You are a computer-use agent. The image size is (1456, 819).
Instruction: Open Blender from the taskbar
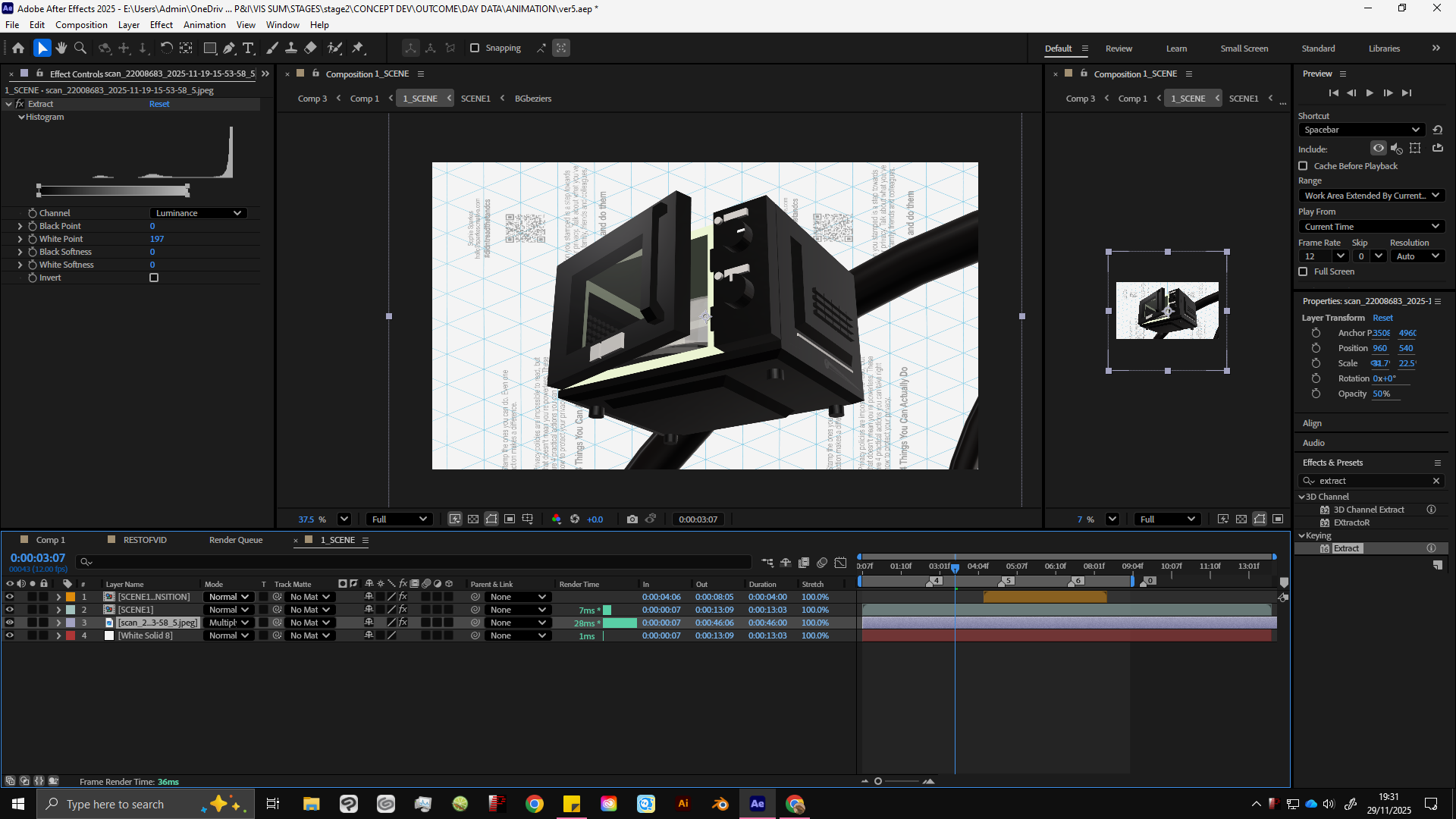coord(720,804)
